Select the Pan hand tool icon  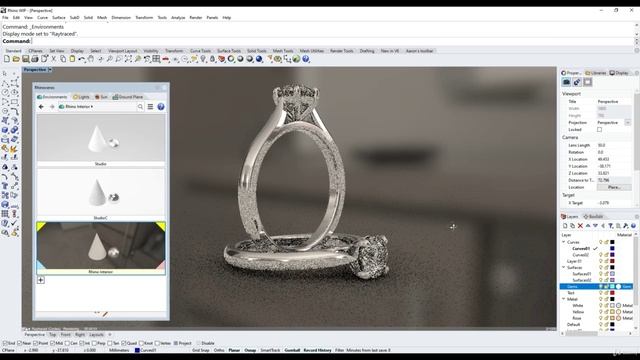point(91,59)
